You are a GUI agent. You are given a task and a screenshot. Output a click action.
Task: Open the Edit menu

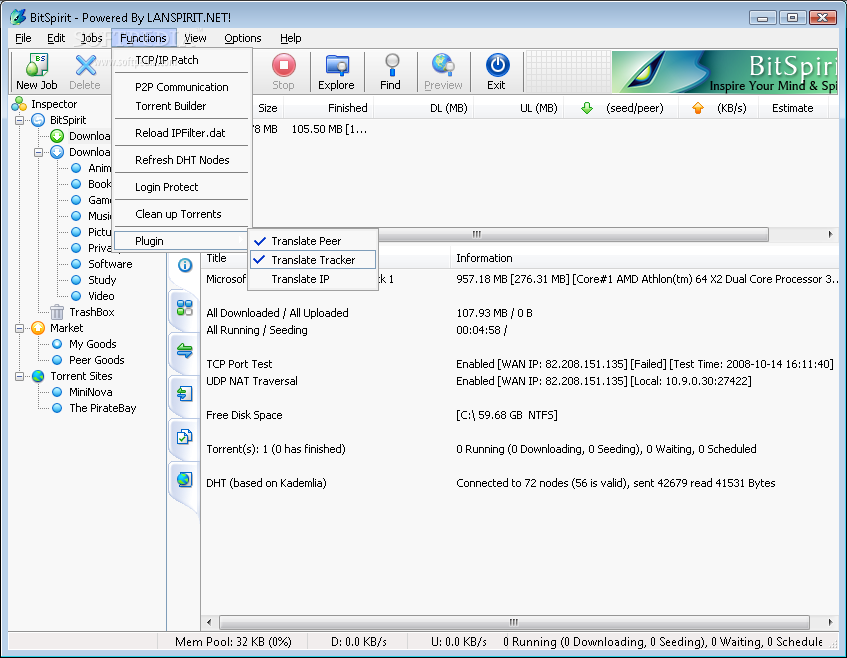coord(56,38)
